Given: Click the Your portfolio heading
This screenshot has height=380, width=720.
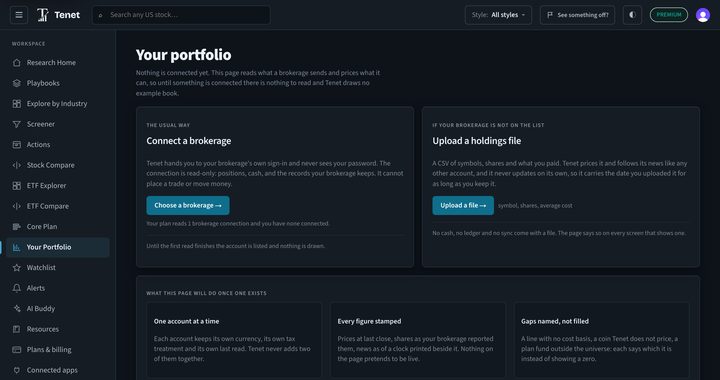Looking at the screenshot, I should point(183,55).
